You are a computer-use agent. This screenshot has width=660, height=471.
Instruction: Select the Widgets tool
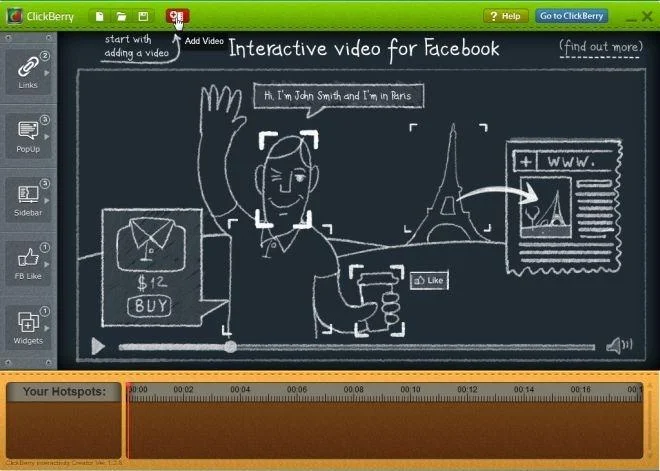coord(28,327)
